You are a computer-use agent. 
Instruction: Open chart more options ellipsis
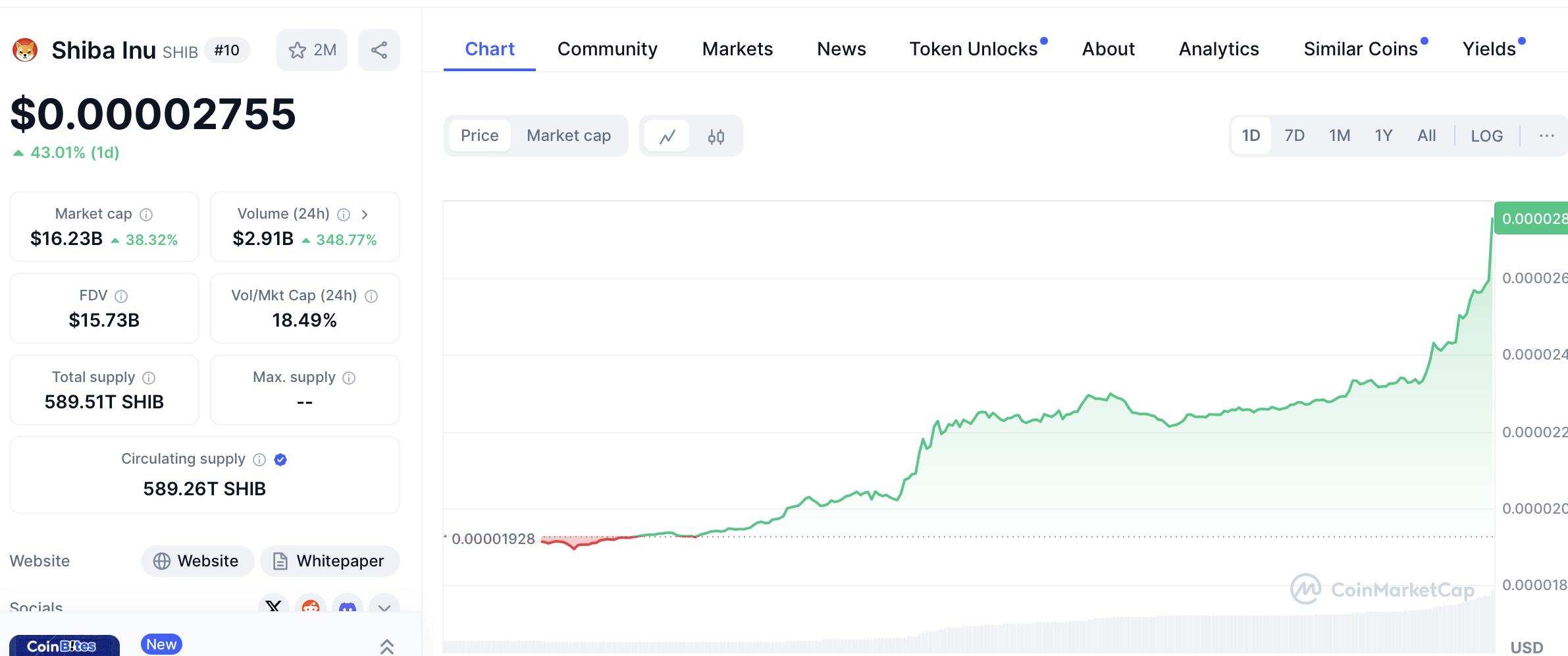tap(1546, 136)
